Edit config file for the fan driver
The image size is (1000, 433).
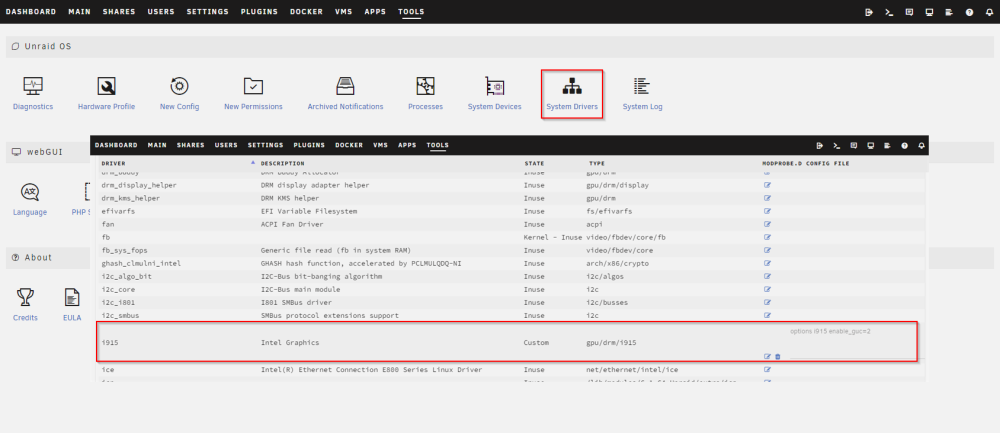click(x=768, y=224)
